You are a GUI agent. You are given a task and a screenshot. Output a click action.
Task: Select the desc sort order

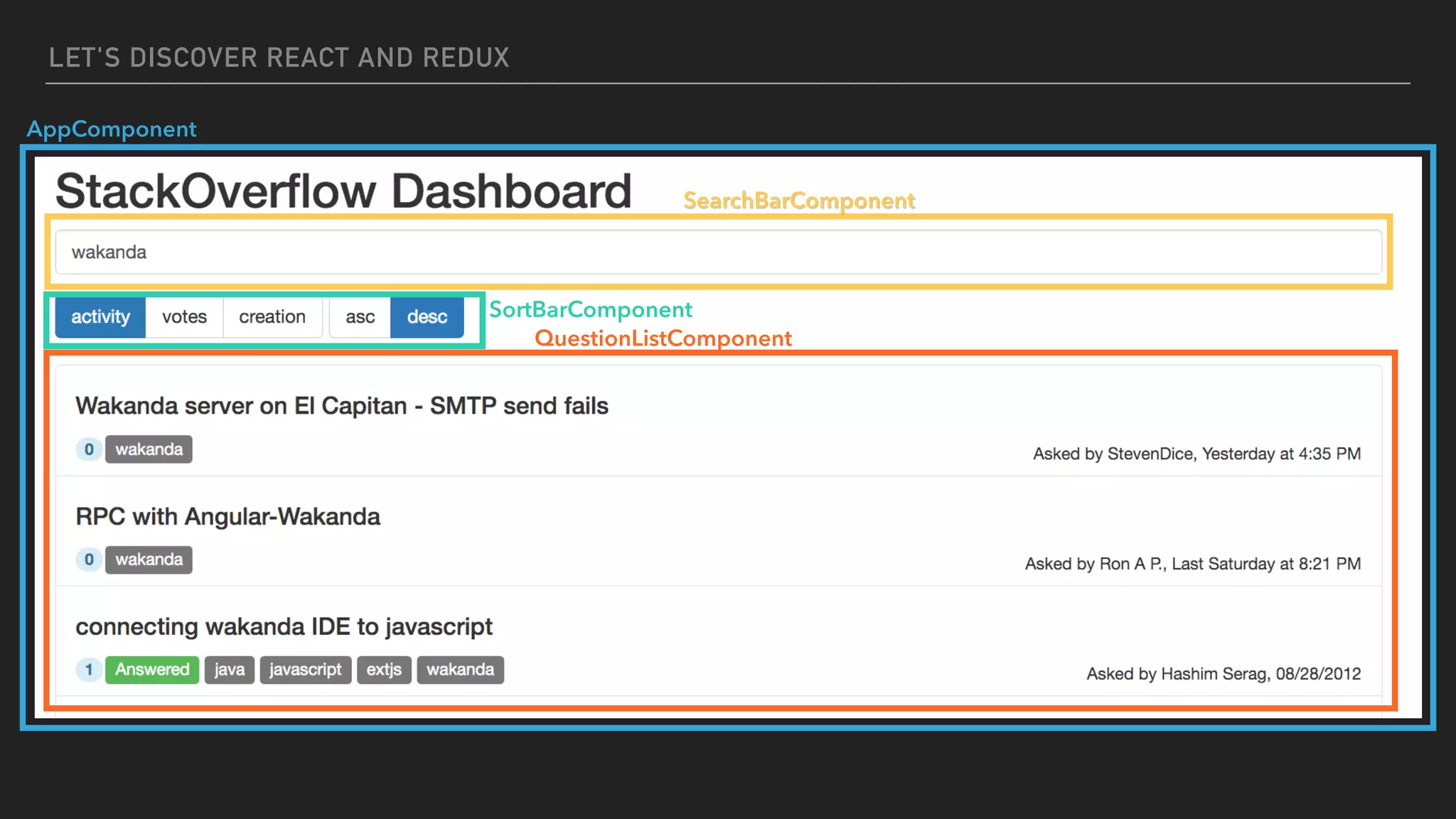point(427,317)
